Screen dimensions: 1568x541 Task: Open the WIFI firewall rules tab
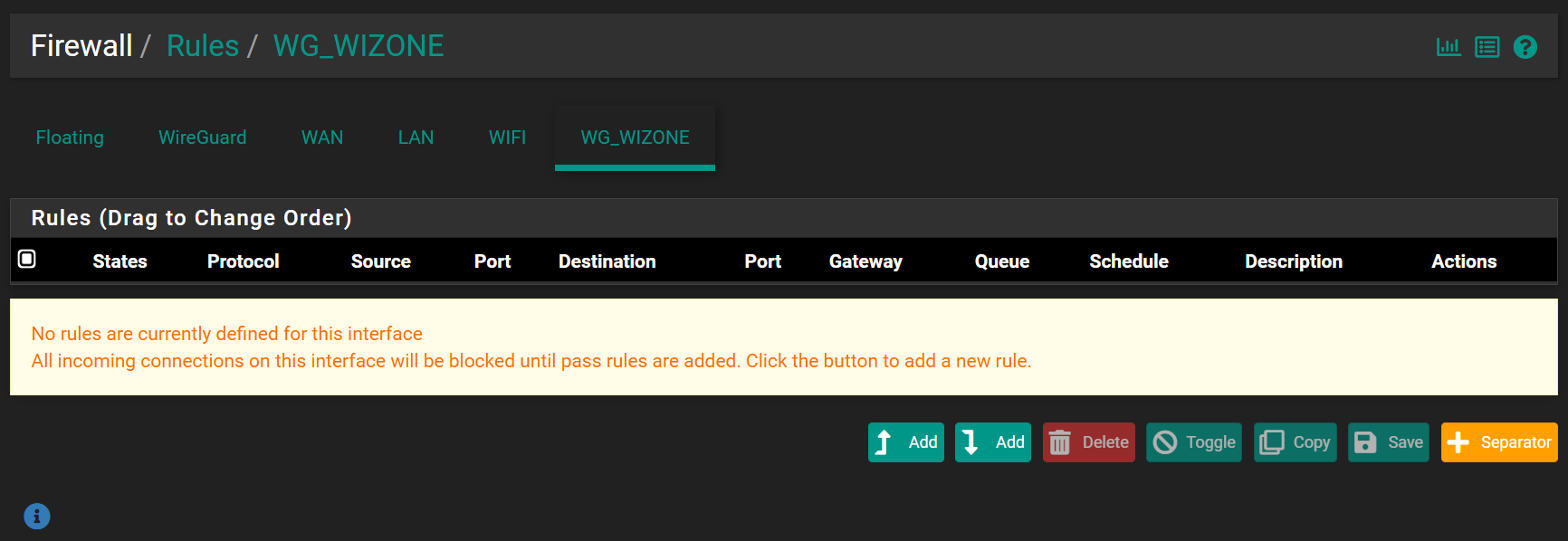[x=507, y=138]
